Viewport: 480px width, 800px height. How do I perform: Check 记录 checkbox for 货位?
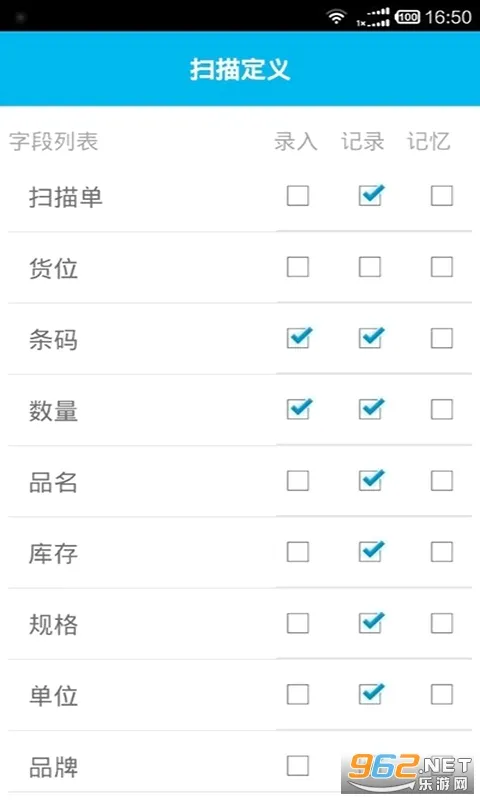click(x=370, y=266)
